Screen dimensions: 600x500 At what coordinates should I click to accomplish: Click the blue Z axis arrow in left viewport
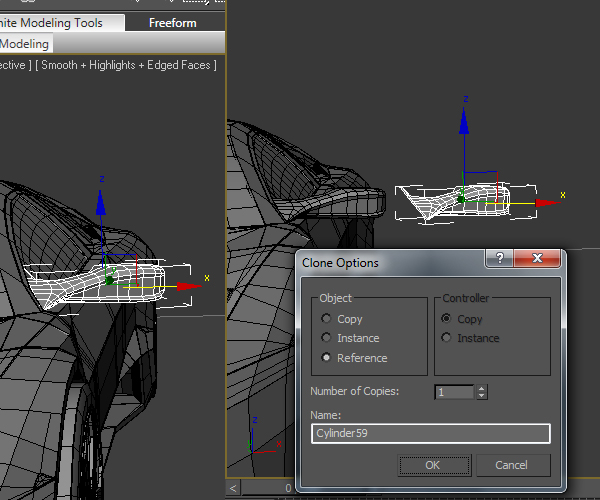pos(101,203)
